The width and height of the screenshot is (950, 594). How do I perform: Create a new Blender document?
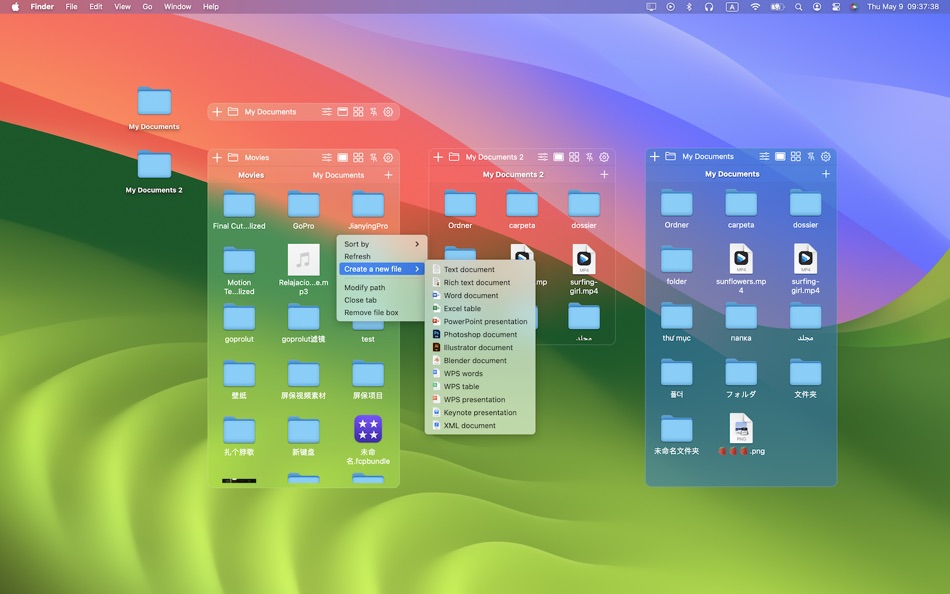tap(480, 361)
